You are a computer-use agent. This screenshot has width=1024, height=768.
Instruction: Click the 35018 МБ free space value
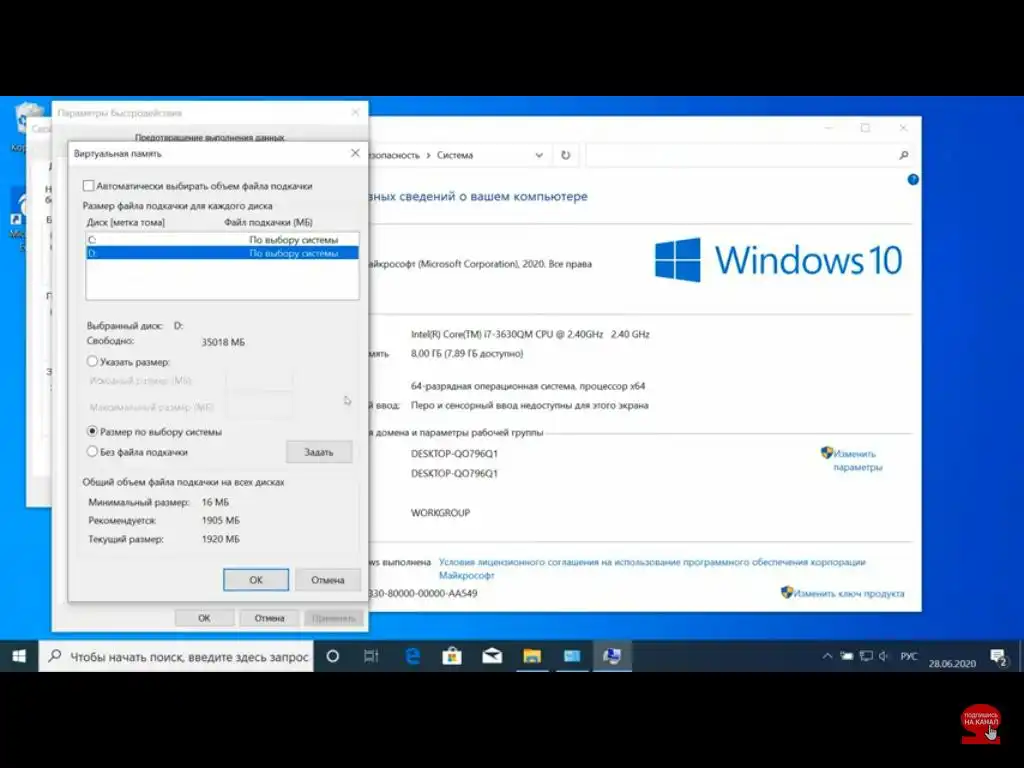click(x=223, y=342)
